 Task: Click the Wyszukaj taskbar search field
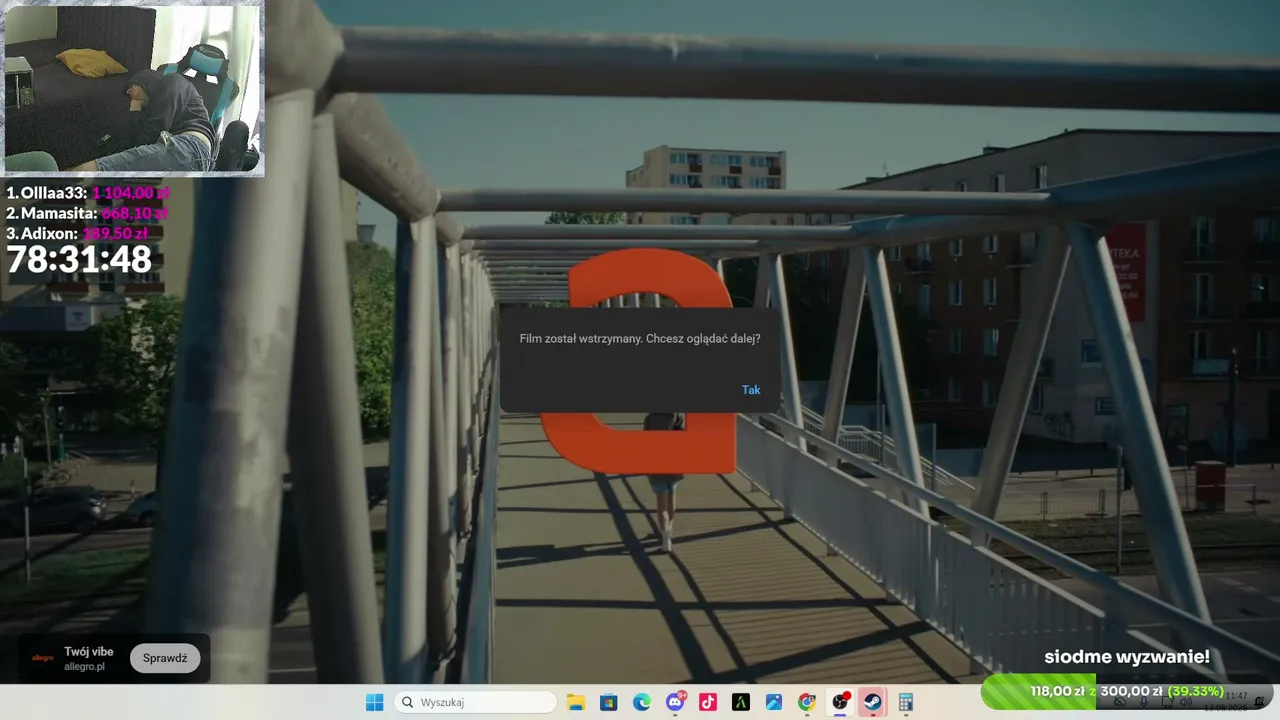[x=475, y=702]
